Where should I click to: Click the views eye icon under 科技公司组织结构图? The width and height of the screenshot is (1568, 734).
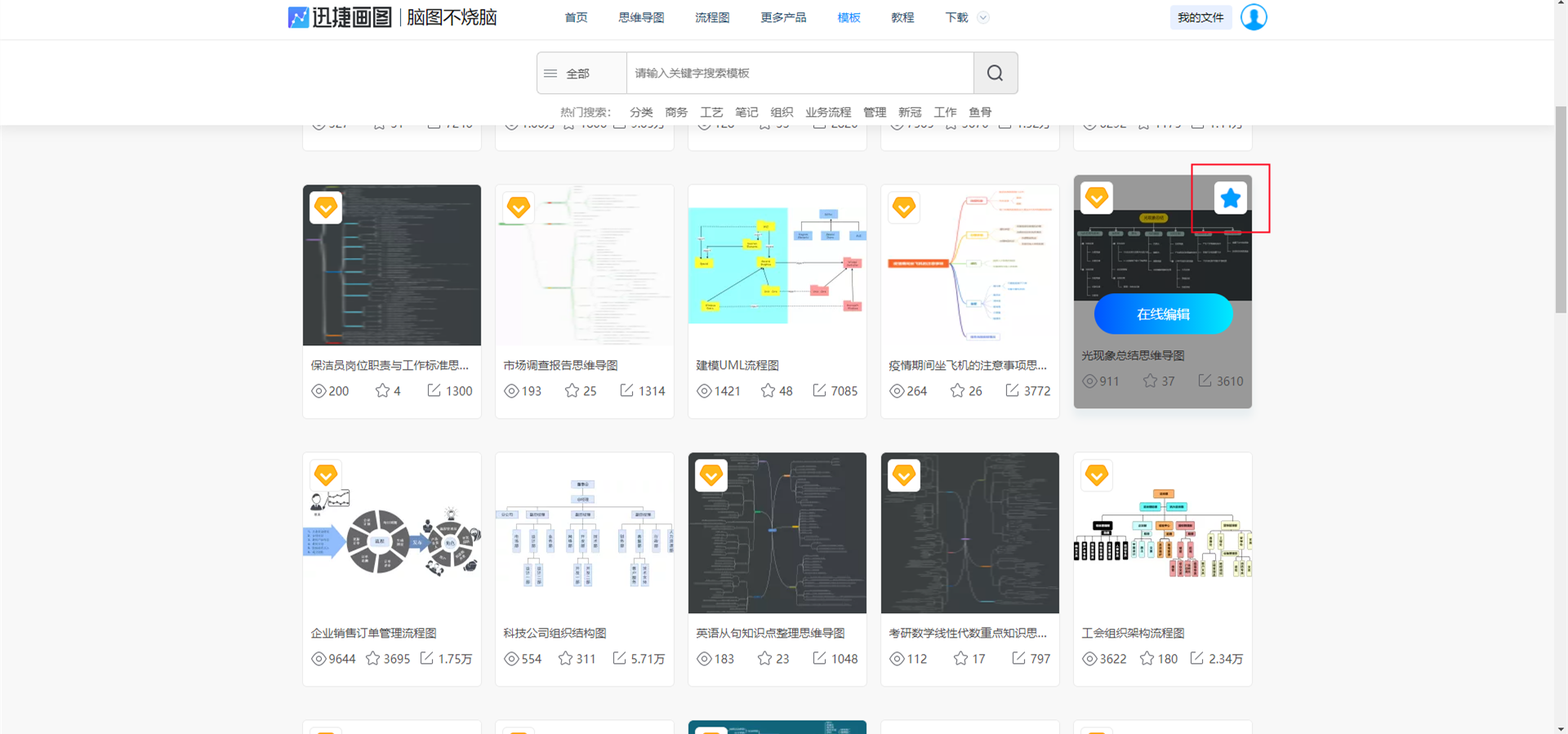(511, 659)
